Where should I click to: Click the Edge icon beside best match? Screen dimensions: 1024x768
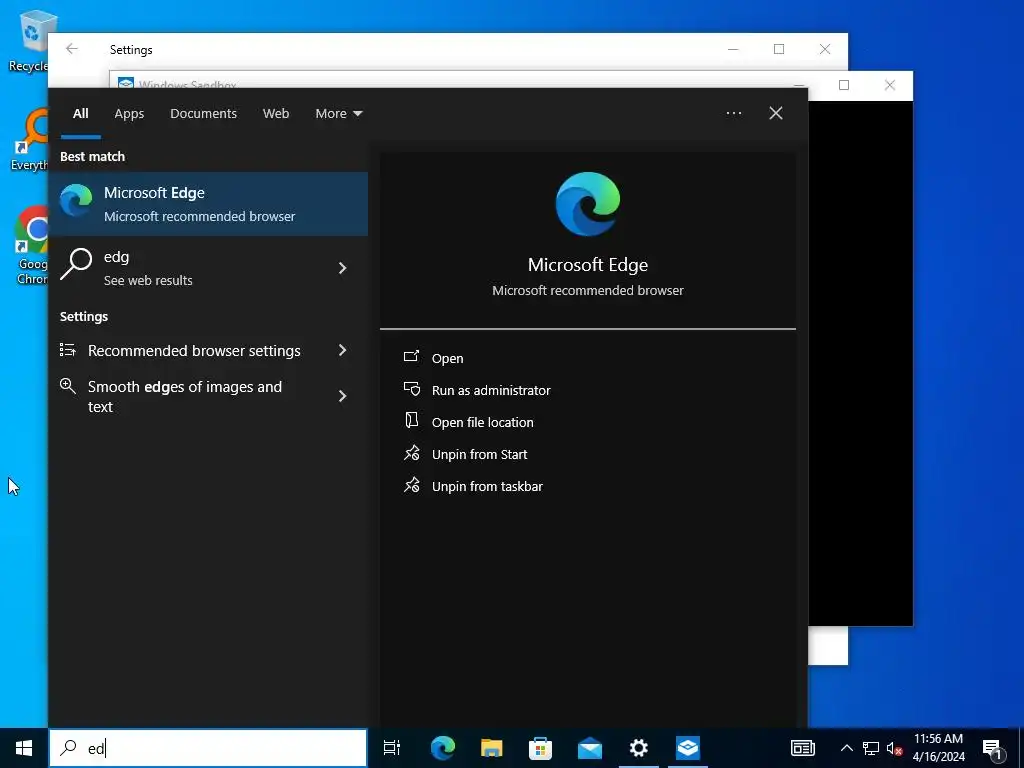(x=76, y=200)
